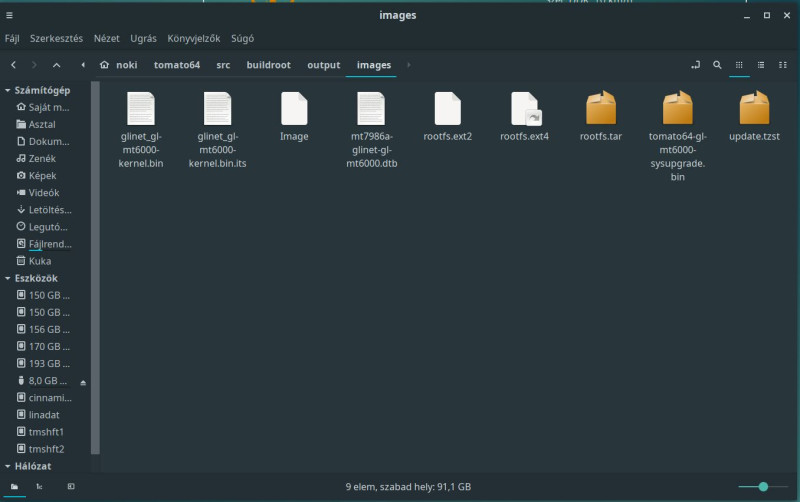The height and width of the screenshot is (502, 800).
Task: Select the rootfs.tar archive icon
Action: (601, 108)
